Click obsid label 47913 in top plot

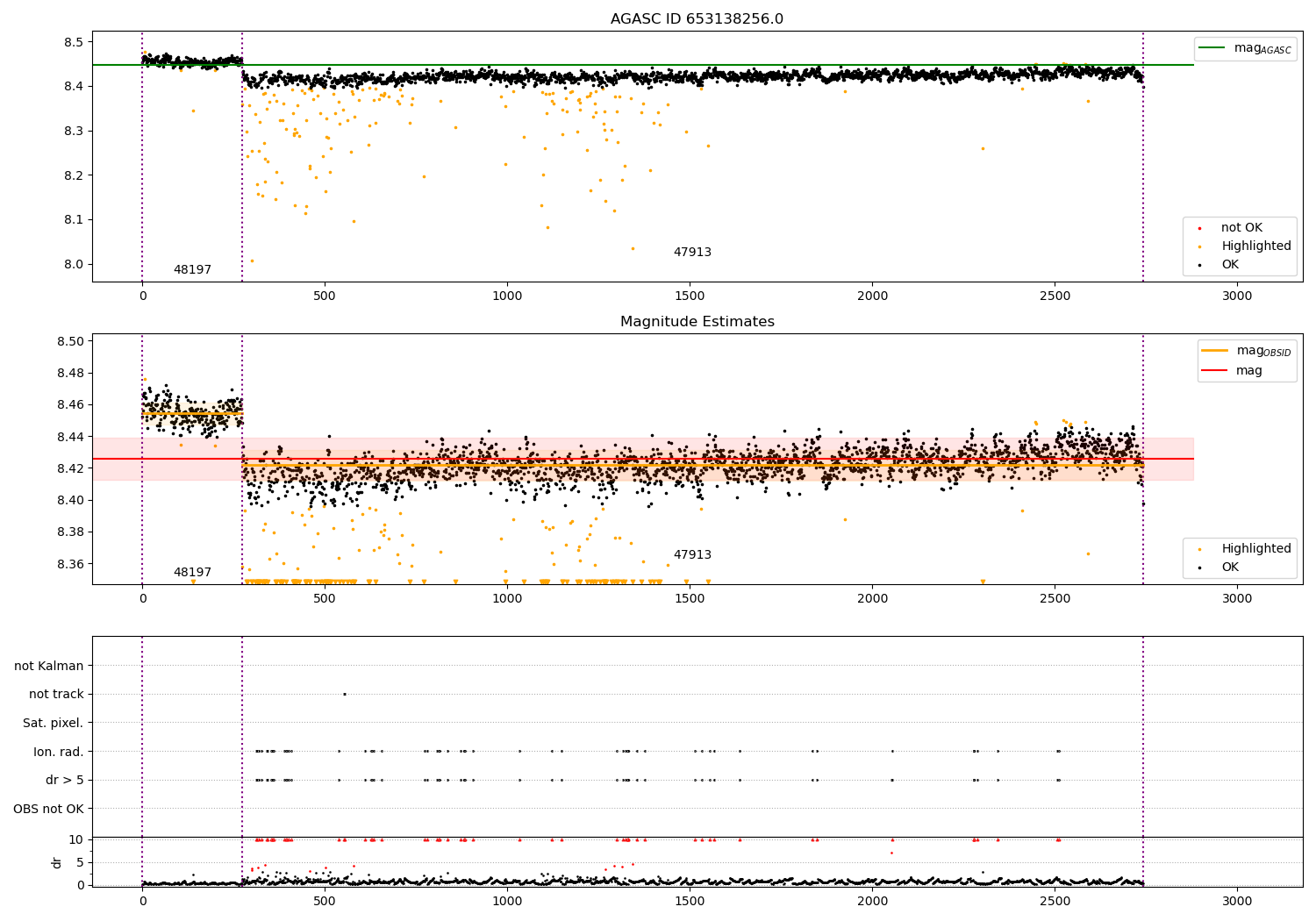point(692,253)
